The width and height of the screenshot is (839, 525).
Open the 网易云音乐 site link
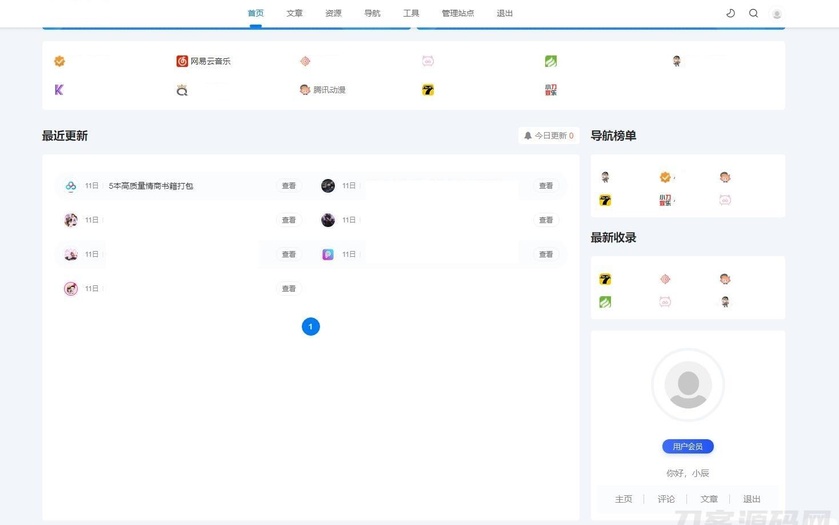204,61
